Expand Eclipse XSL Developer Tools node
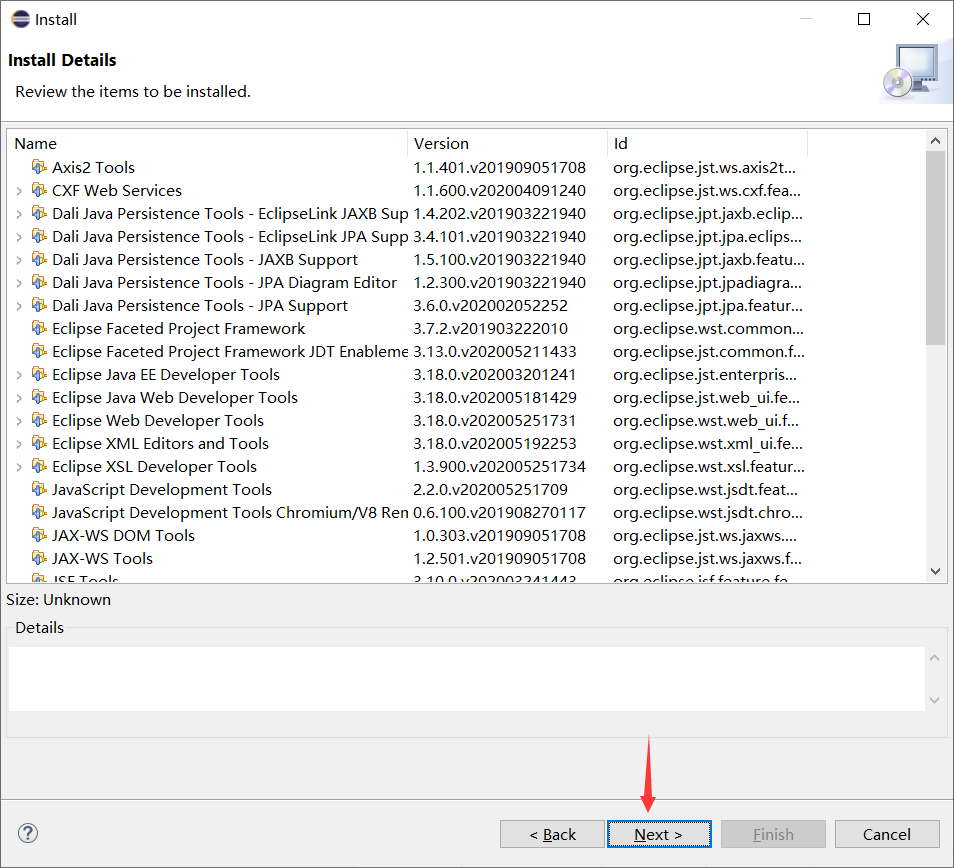Screen dimensions: 954x868 pos(19,467)
